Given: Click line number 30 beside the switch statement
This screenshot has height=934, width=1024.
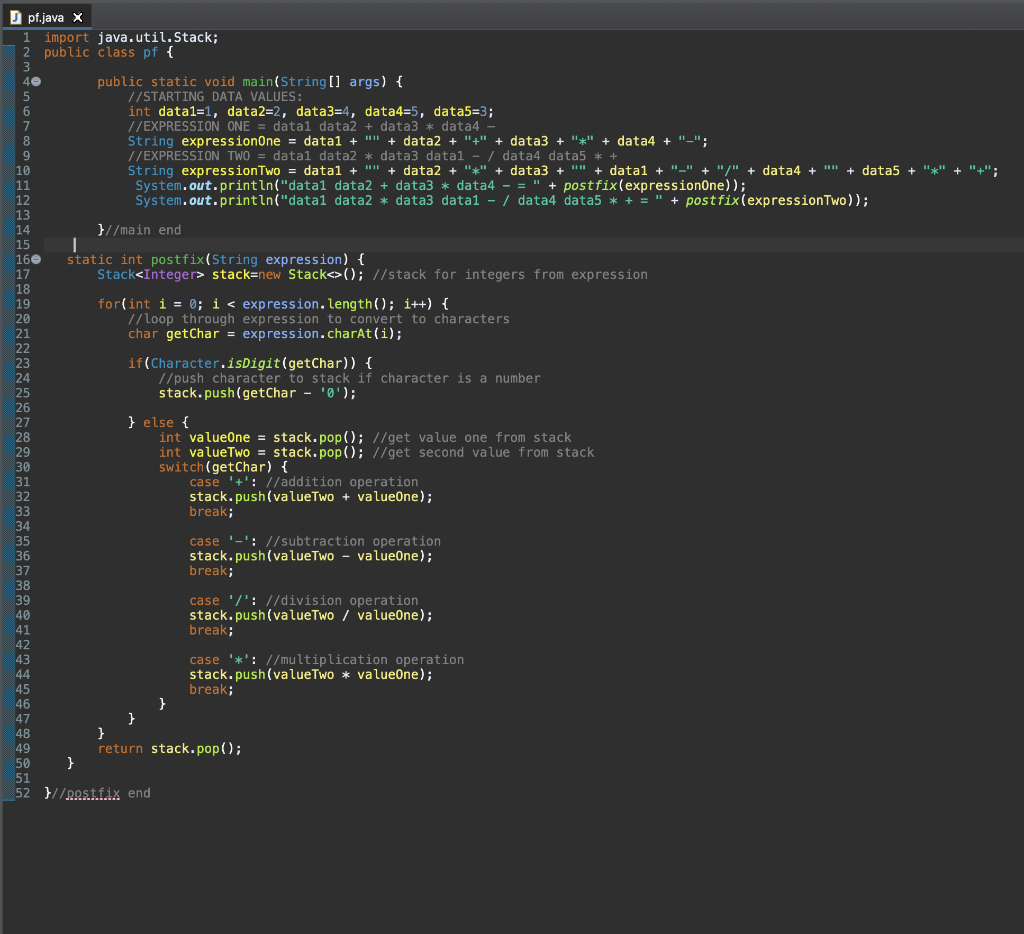Looking at the screenshot, I should tap(22, 467).
